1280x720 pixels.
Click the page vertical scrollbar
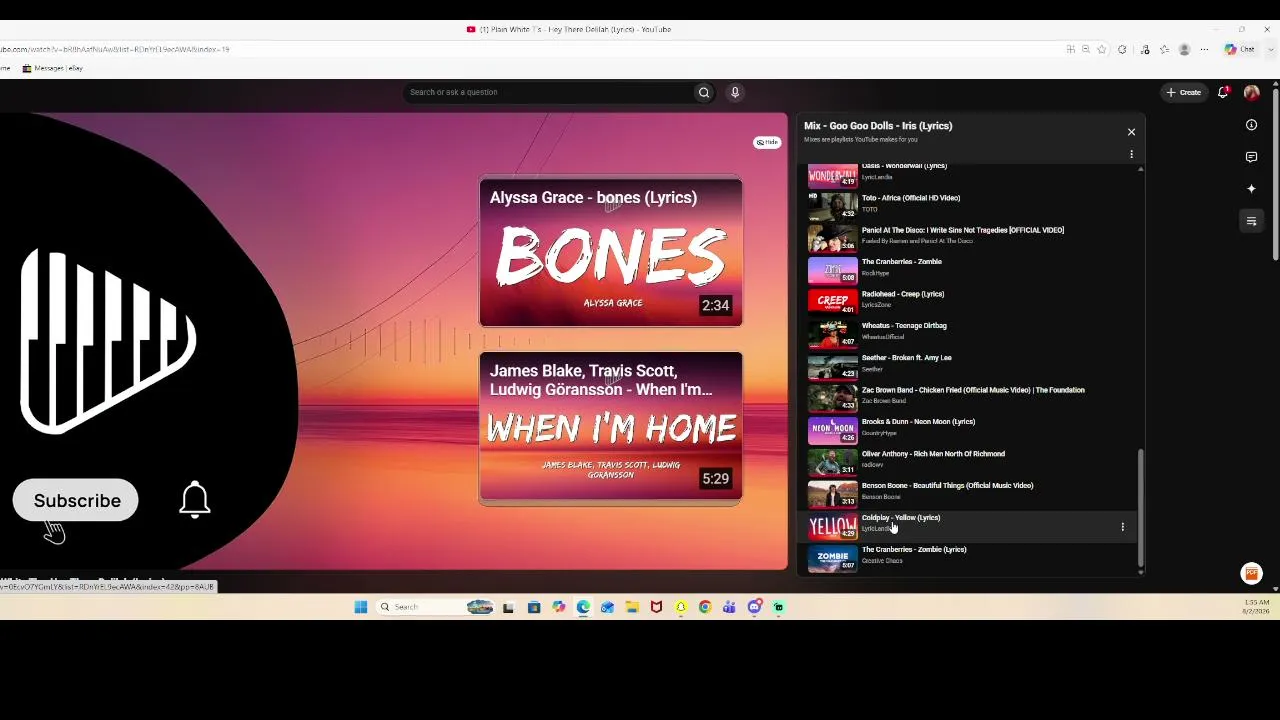pyautogui.click(x=1275, y=175)
